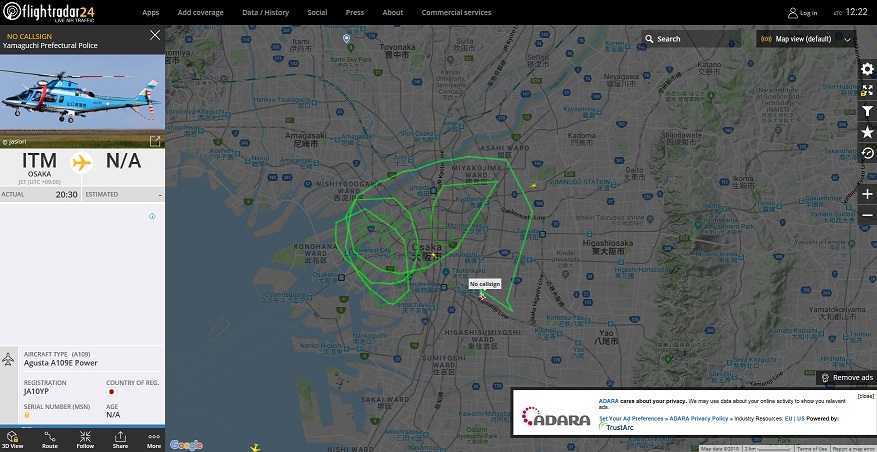Open 3D View for the aircraft
The image size is (877, 452).
(12, 440)
